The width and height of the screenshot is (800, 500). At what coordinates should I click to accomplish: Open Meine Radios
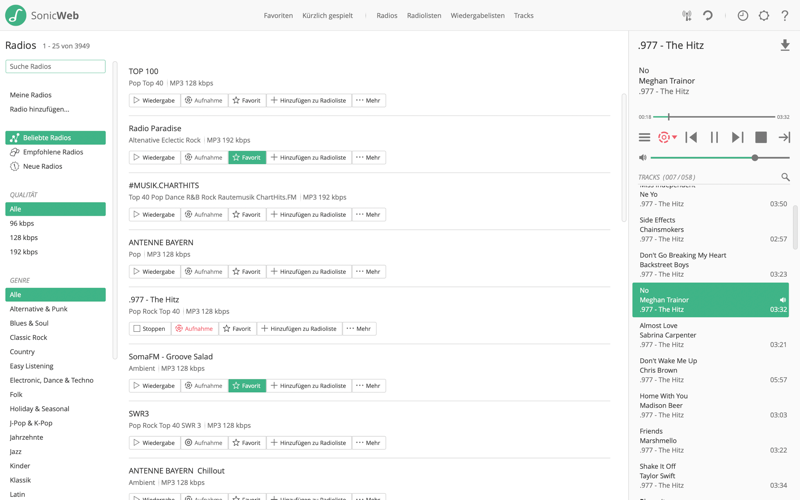pyautogui.click(x=31, y=95)
